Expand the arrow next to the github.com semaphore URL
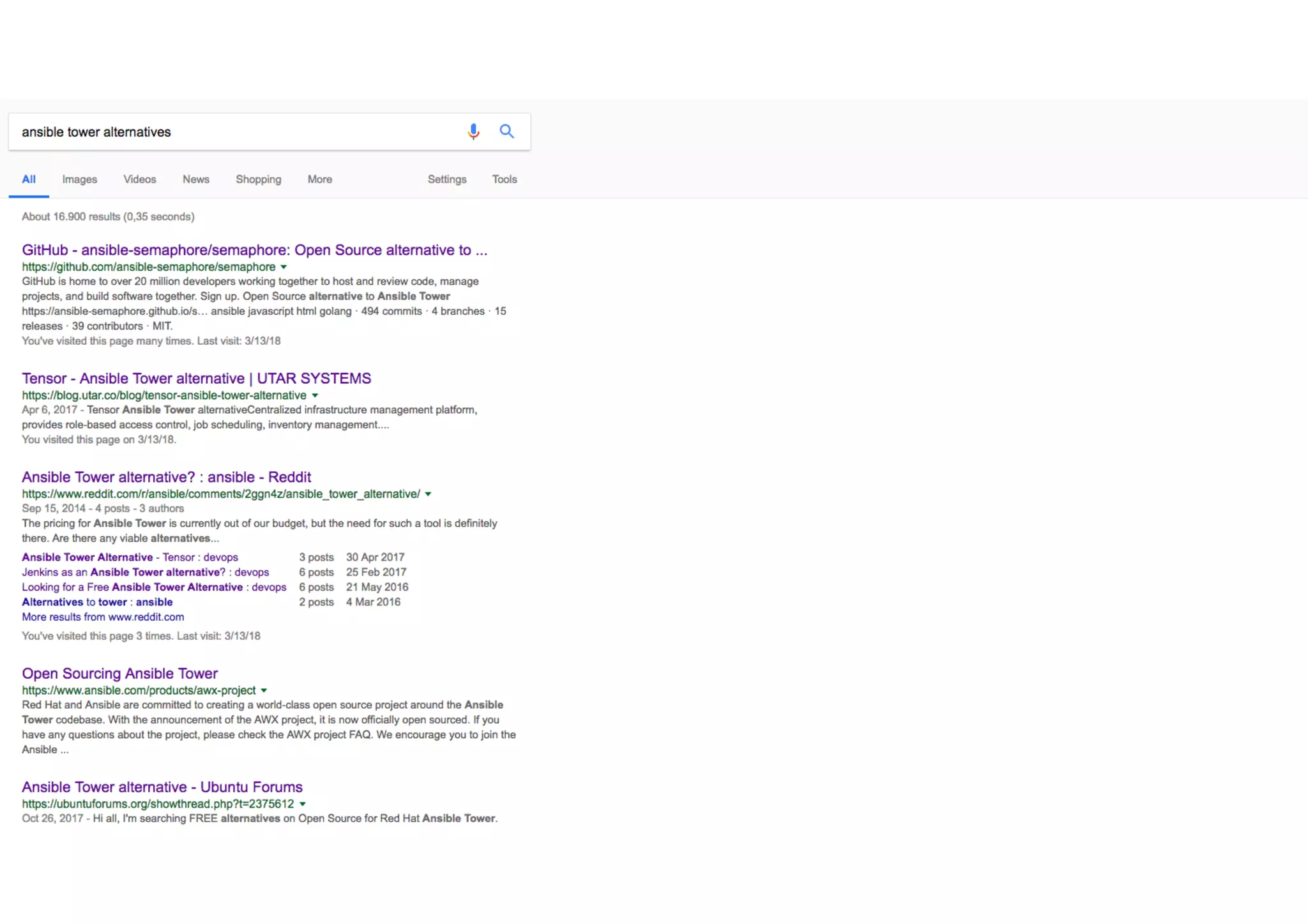Viewport: 1308px width, 924px height. click(284, 268)
